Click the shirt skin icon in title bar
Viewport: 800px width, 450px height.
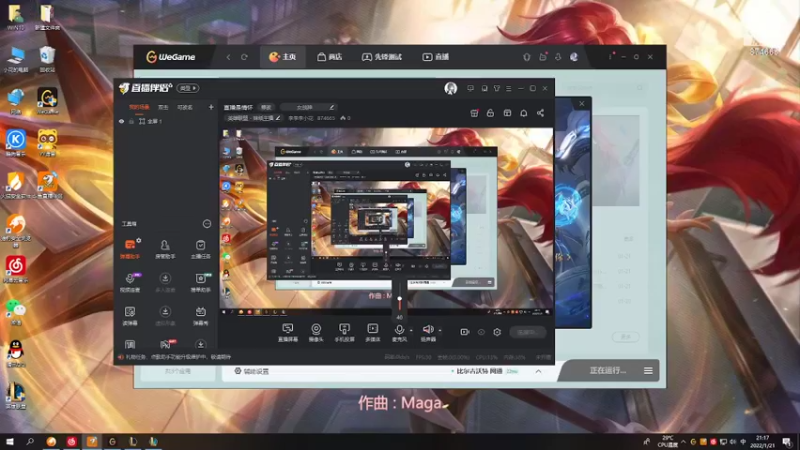point(496,88)
